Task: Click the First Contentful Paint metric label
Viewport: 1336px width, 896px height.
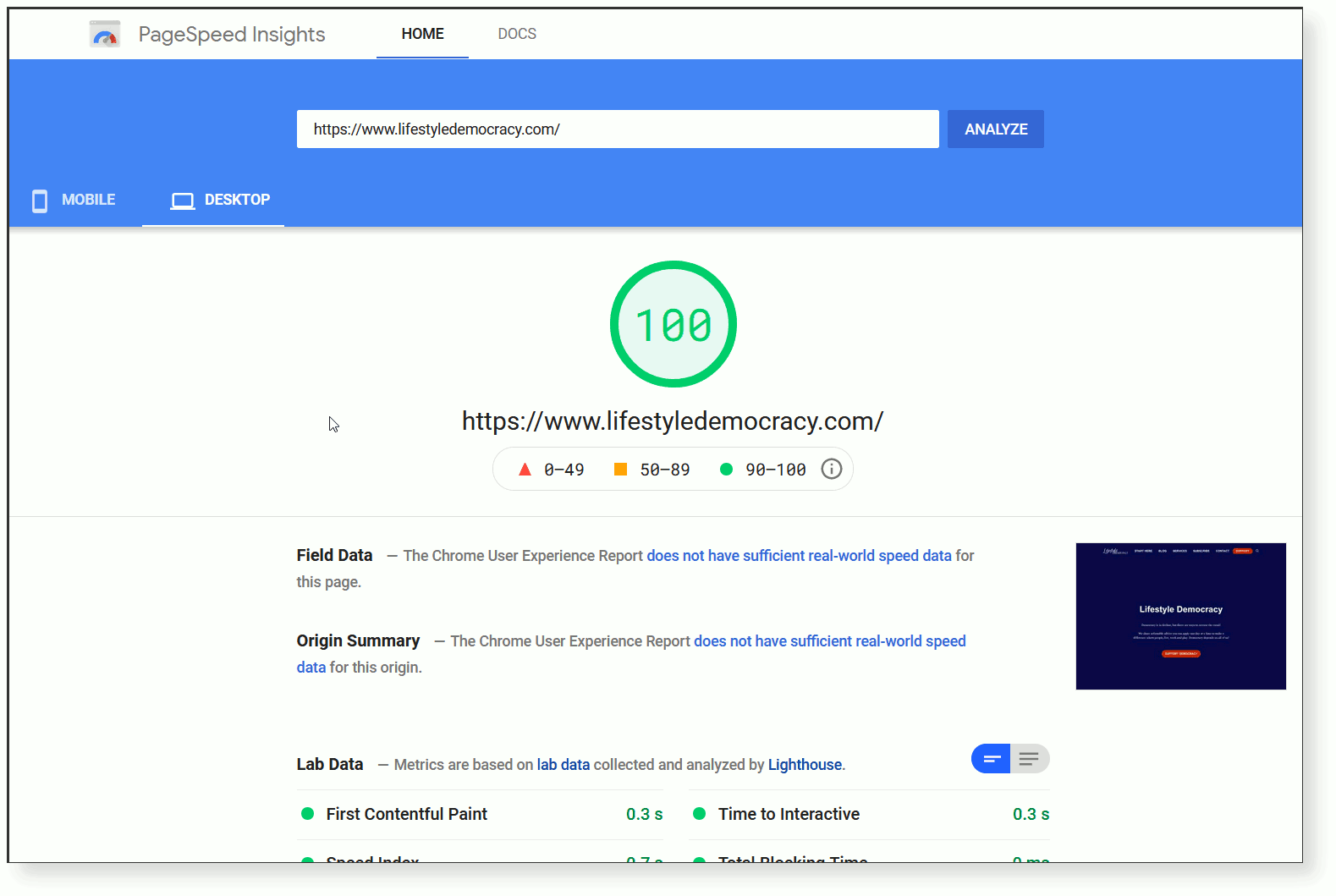Action: click(x=407, y=814)
